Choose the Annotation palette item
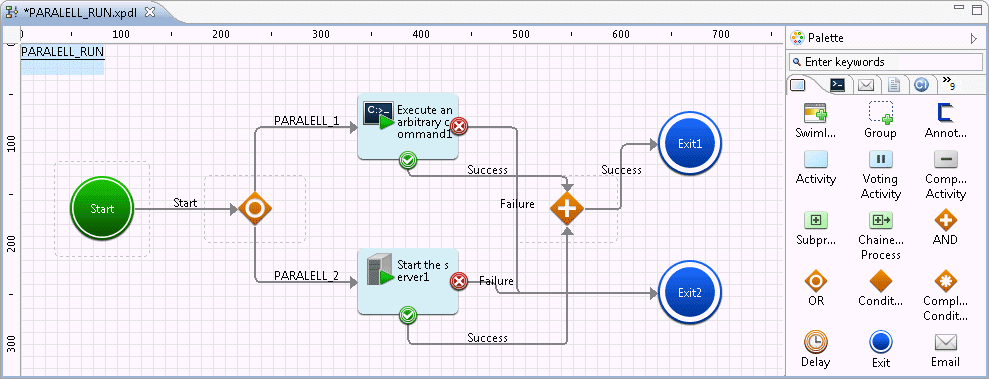 [945, 112]
